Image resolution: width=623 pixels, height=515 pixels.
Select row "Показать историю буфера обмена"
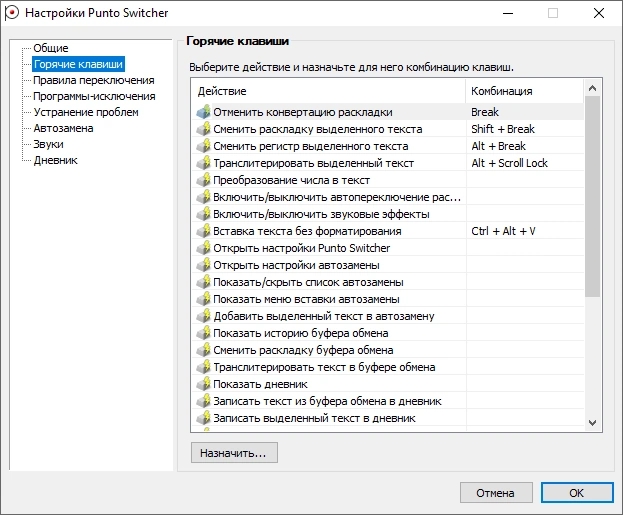coord(388,333)
